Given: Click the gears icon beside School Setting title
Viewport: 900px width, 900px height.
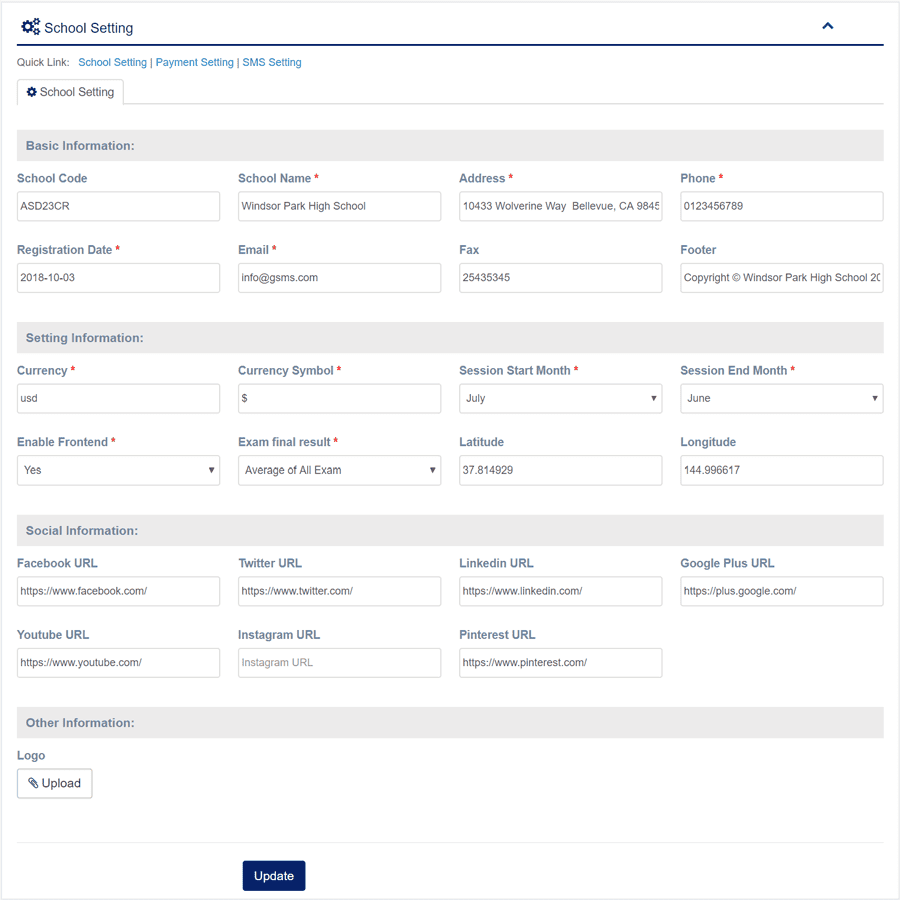Looking at the screenshot, I should point(30,27).
